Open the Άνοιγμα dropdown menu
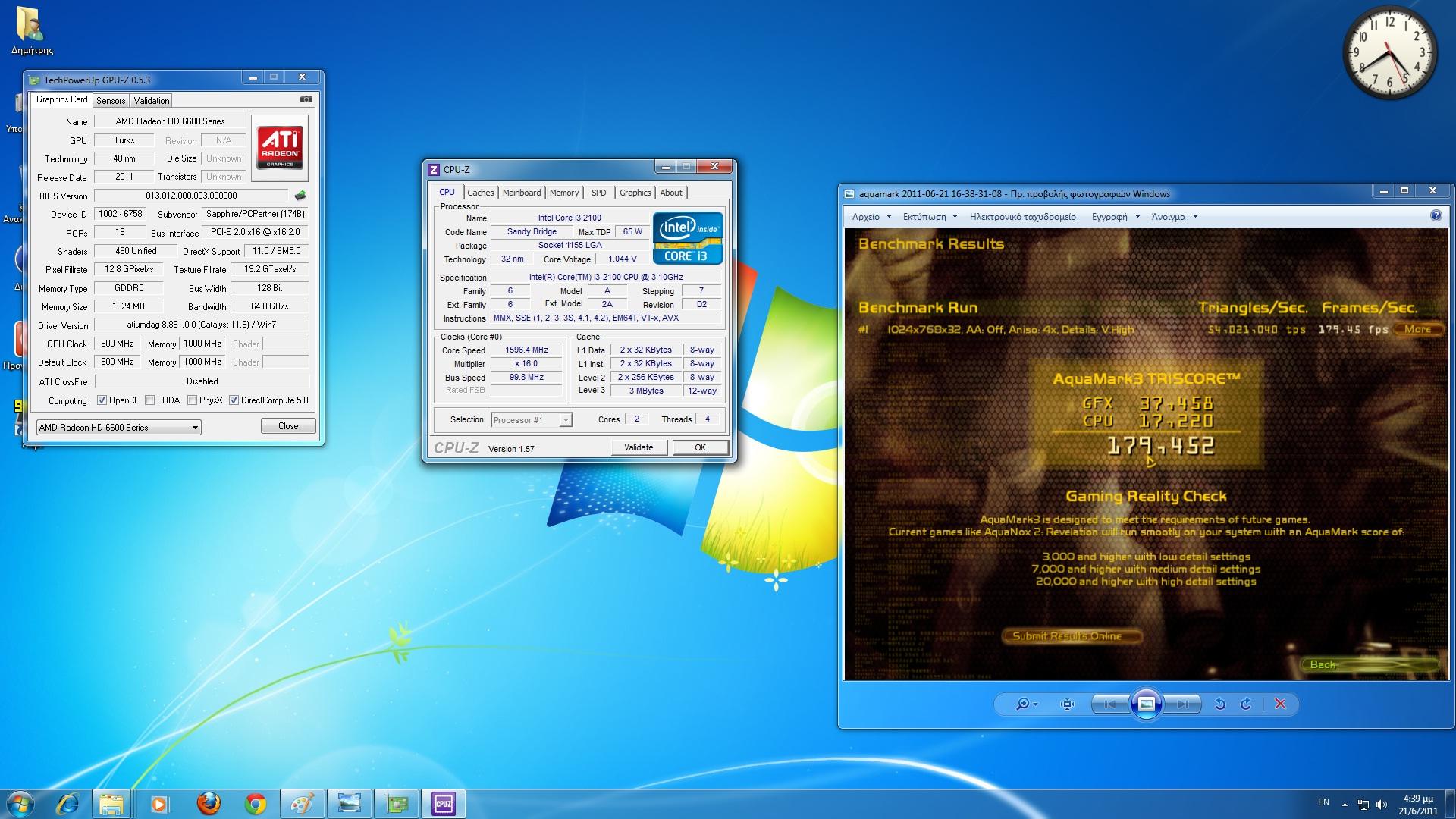This screenshot has height=819, width=1456. (1175, 217)
